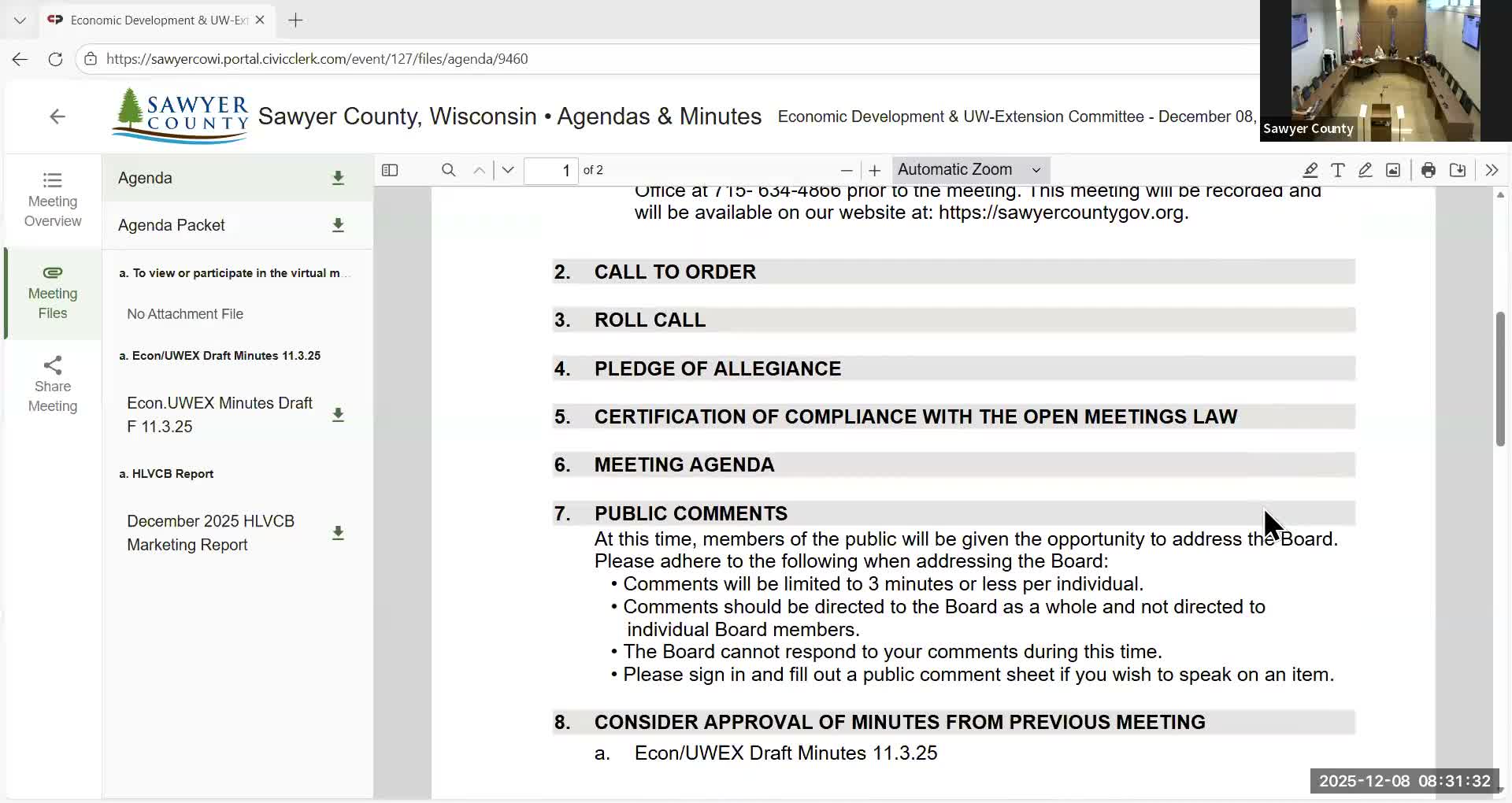This screenshot has height=803, width=1512.
Task: Click 'CONSIDER APPROVAL OF MINUTES FROM PREVIOUS MEETING'
Action: [900, 722]
